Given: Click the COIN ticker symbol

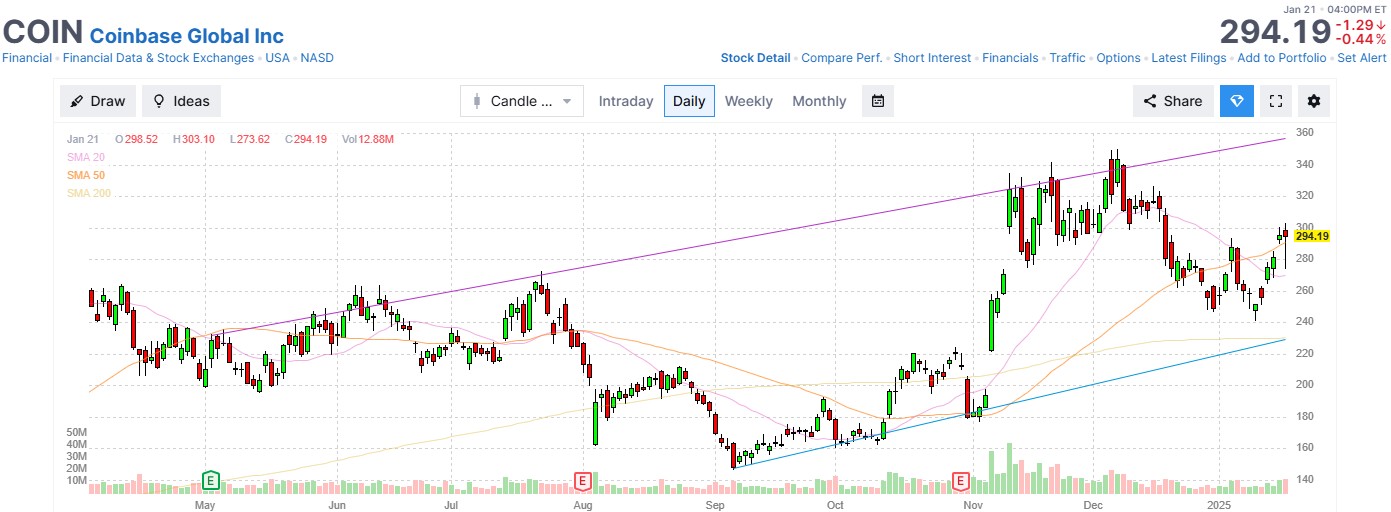Looking at the screenshot, I should [x=43, y=30].
